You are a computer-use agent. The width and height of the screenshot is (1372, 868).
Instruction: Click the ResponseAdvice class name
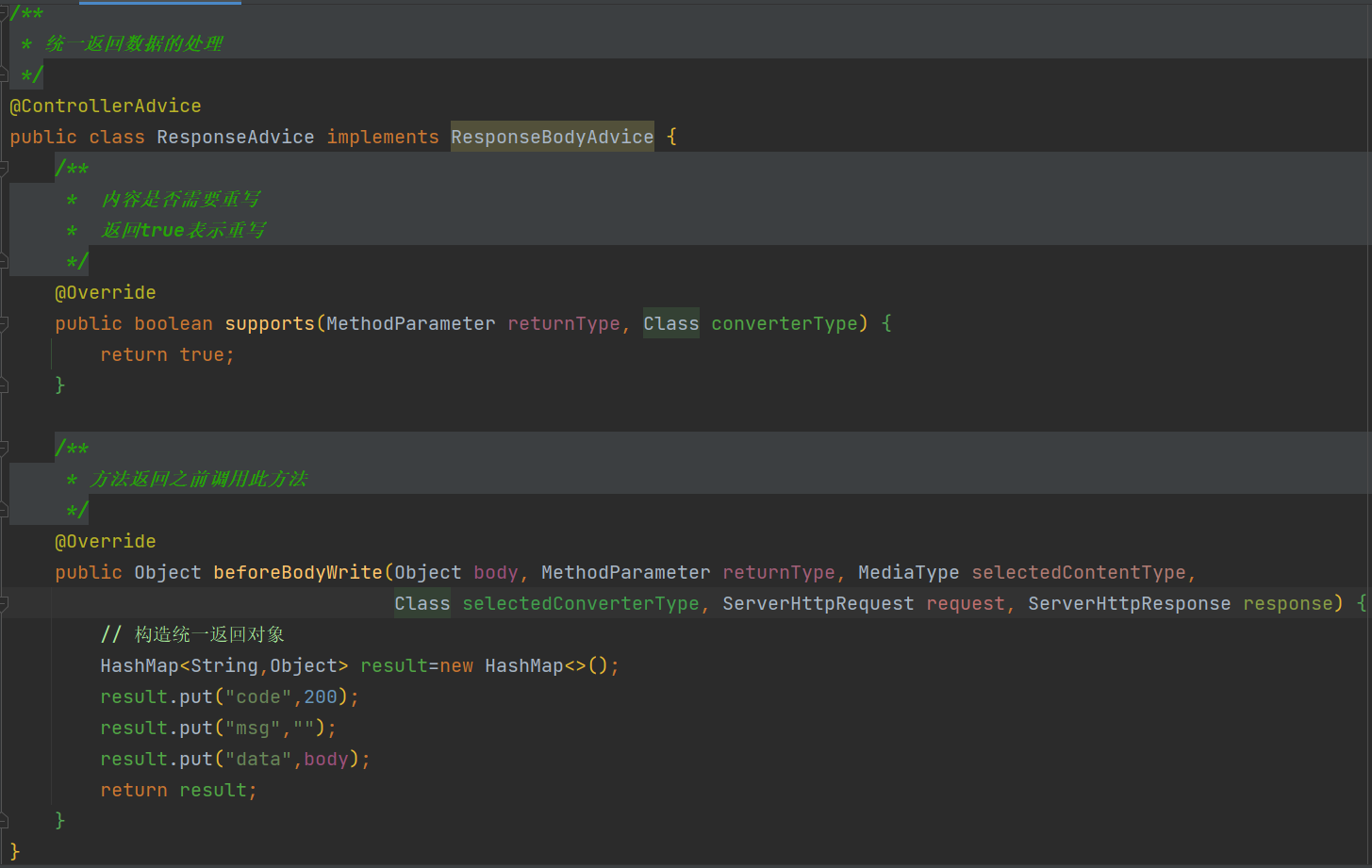236,137
